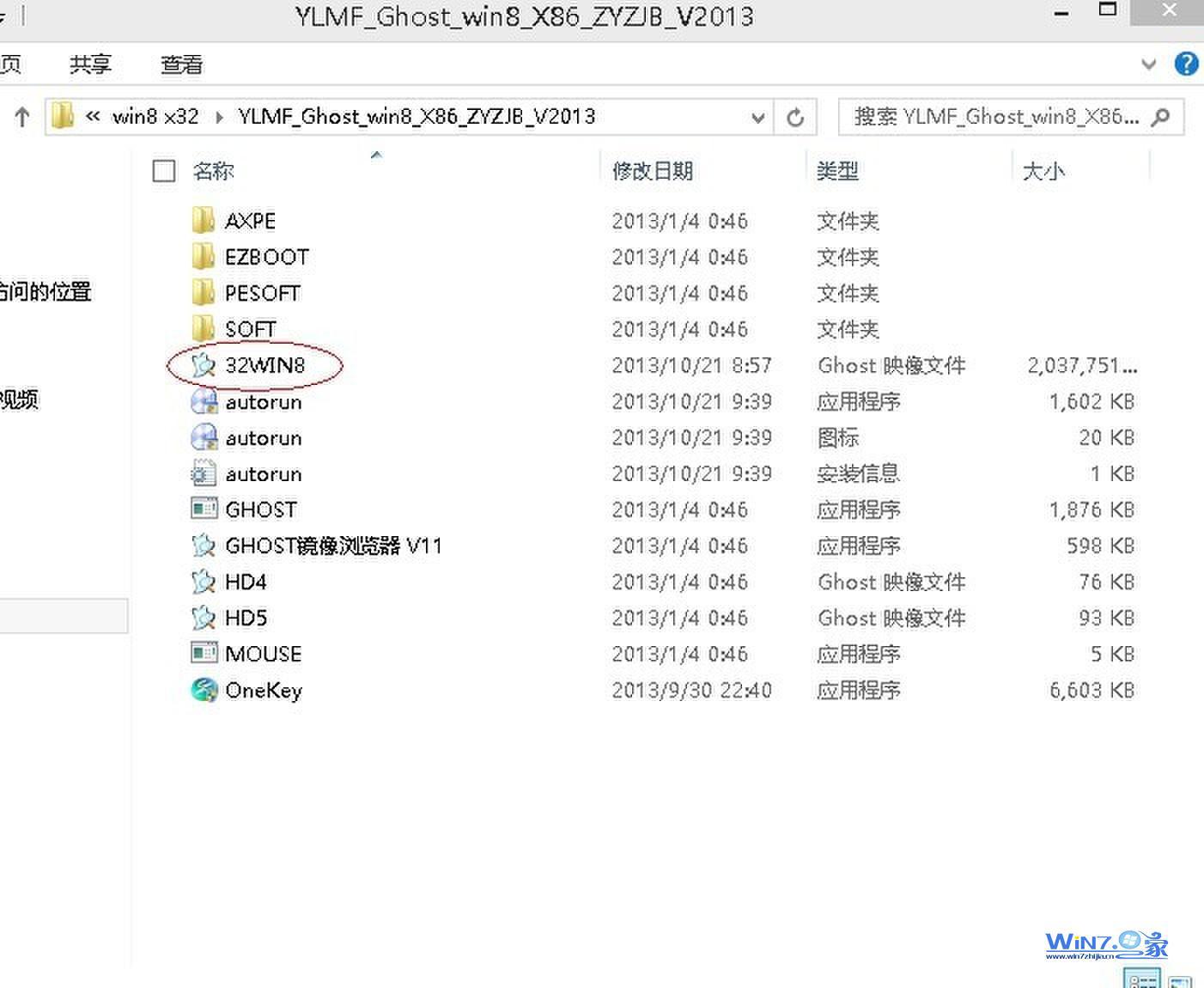Image resolution: width=1204 pixels, height=988 pixels.
Task: Open the 共享 ribbon tab
Action: pos(90,64)
